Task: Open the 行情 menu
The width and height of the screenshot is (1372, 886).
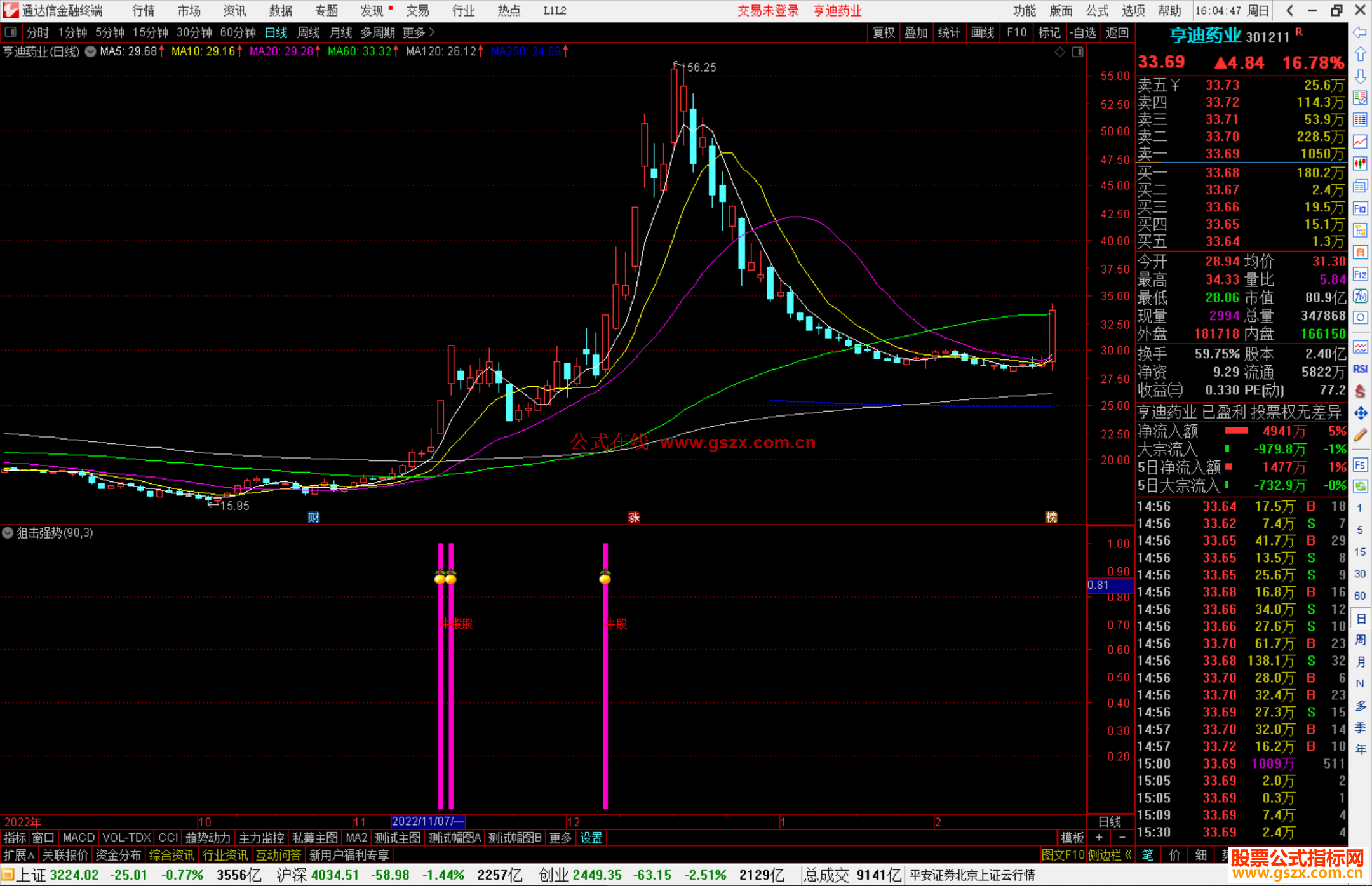Action: click(143, 11)
